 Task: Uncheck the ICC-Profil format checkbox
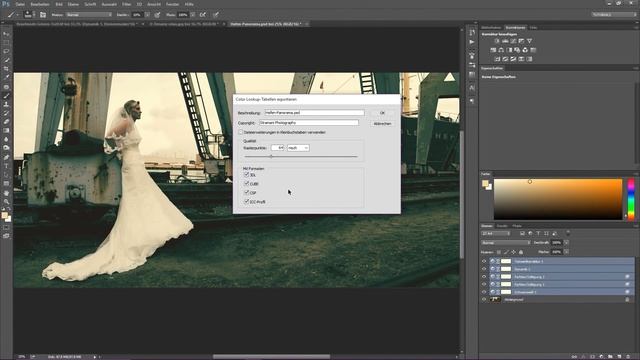pyautogui.click(x=247, y=202)
